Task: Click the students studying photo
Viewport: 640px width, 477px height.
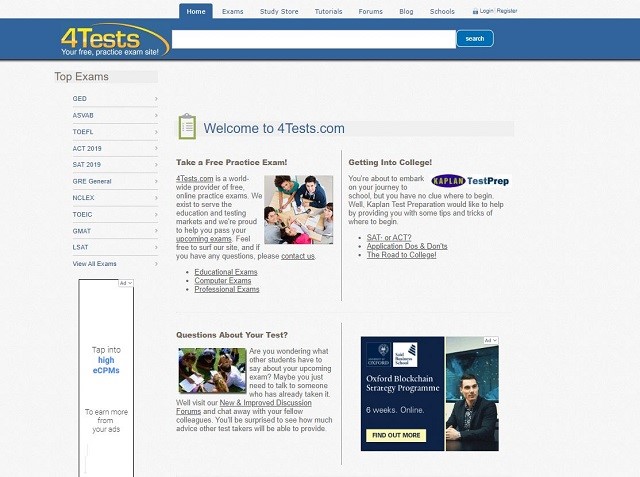Action: point(298,210)
